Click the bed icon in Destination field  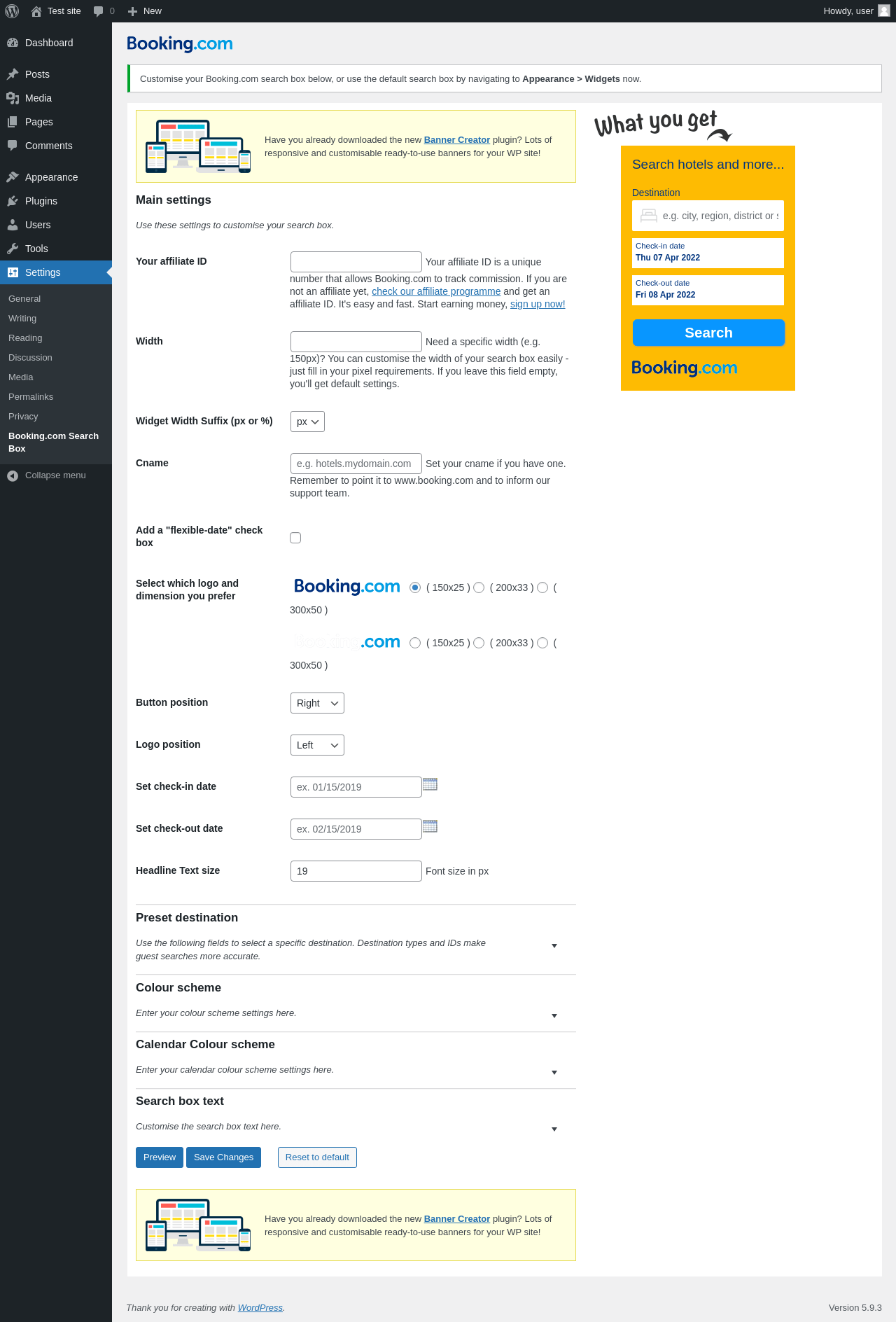[649, 216]
